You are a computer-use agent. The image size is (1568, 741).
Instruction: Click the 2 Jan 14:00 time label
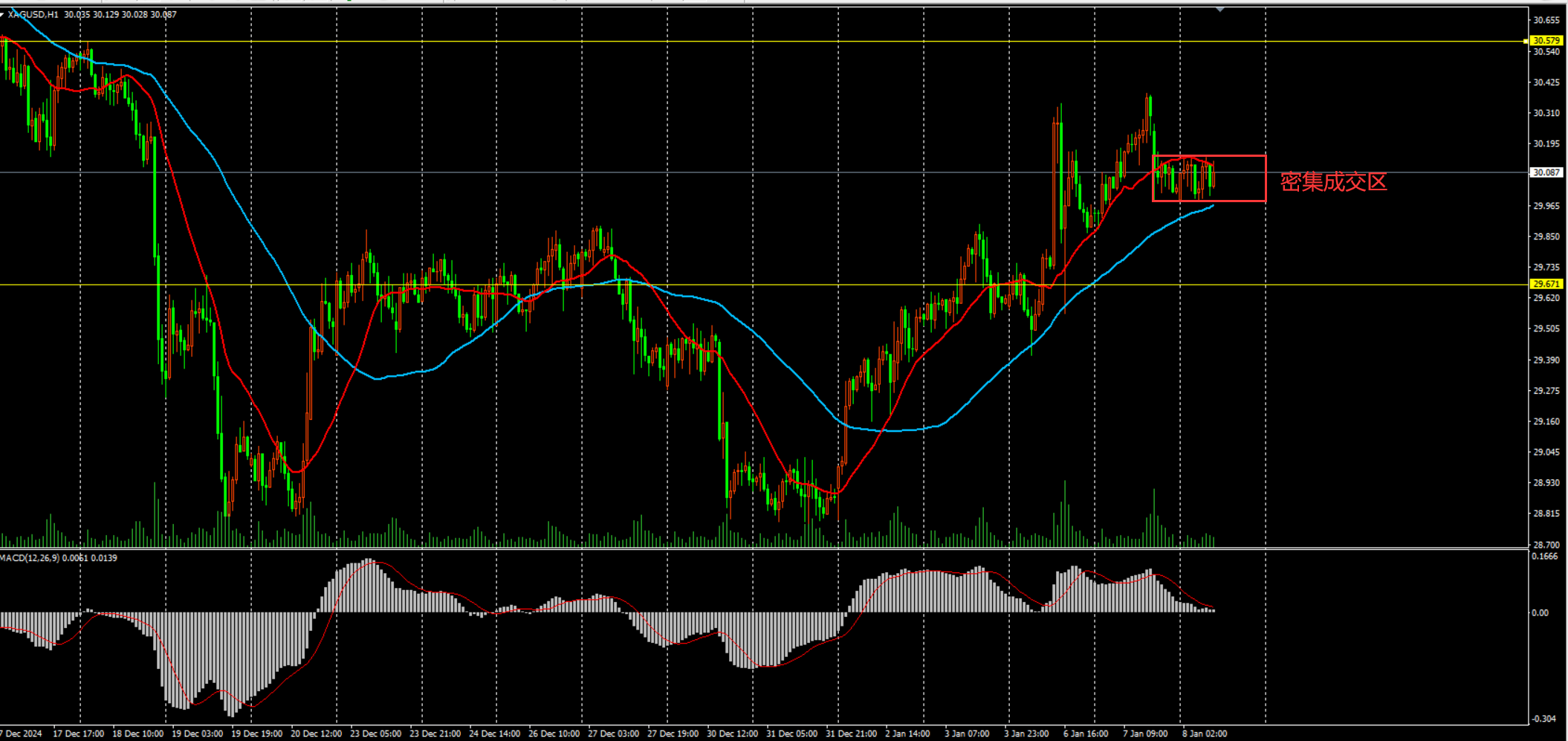pos(908,734)
